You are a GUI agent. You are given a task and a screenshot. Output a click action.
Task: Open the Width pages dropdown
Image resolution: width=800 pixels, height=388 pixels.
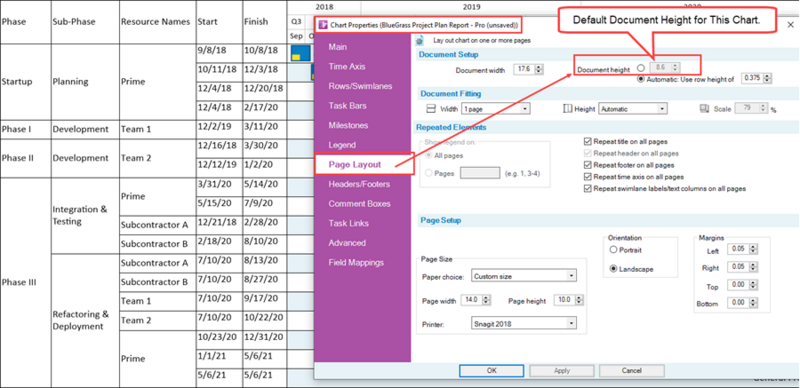(x=495, y=109)
